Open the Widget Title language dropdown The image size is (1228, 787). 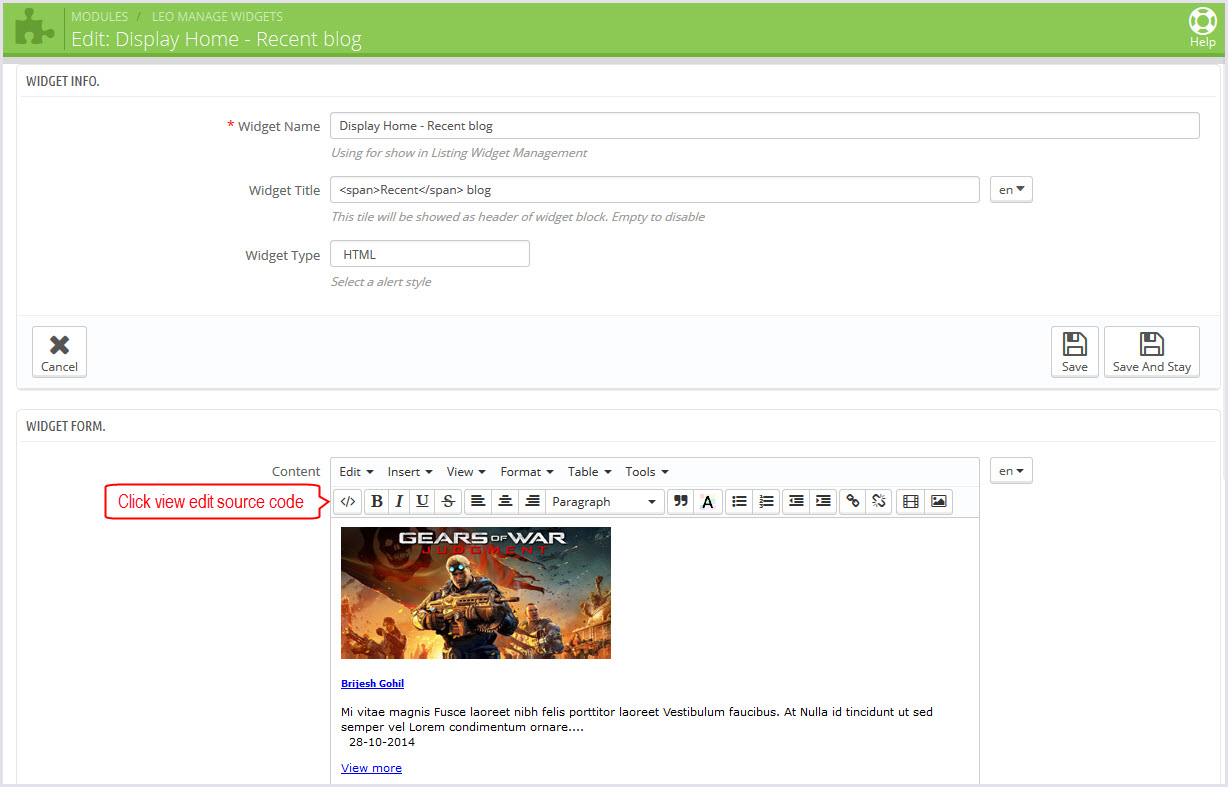click(x=1011, y=189)
